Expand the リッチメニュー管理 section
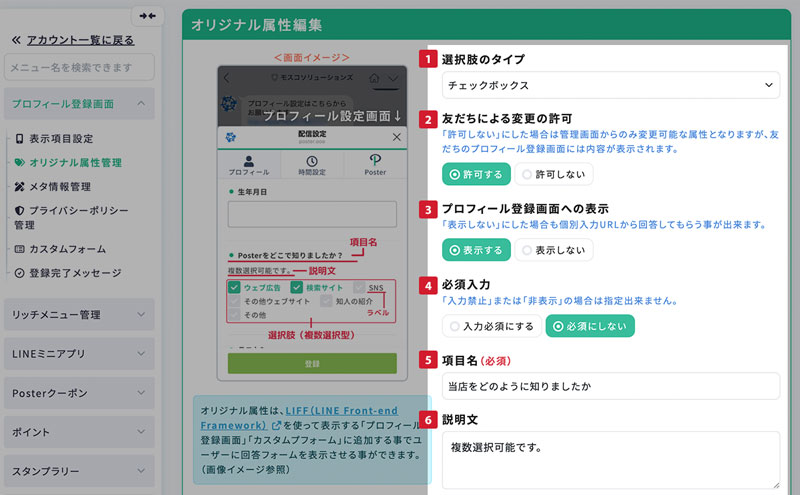 (x=78, y=315)
